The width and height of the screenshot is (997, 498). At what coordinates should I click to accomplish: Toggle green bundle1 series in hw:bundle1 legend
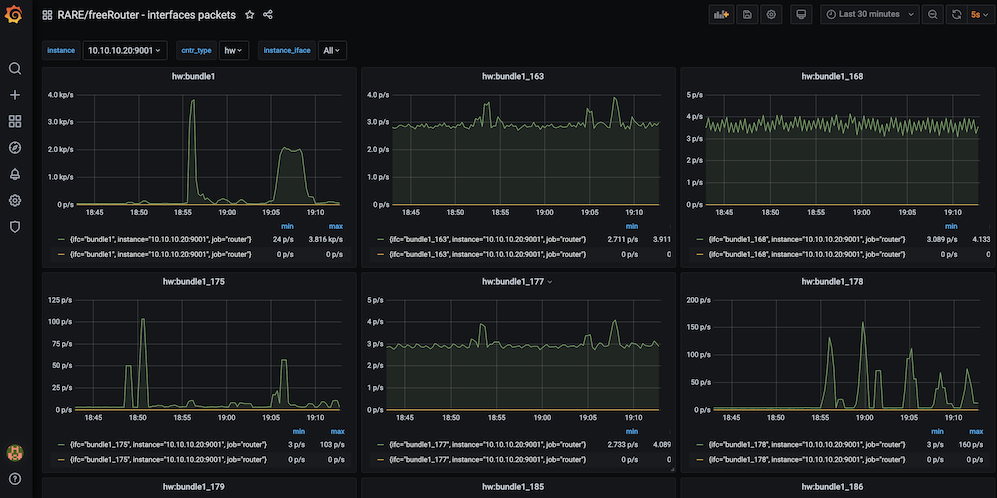161,239
